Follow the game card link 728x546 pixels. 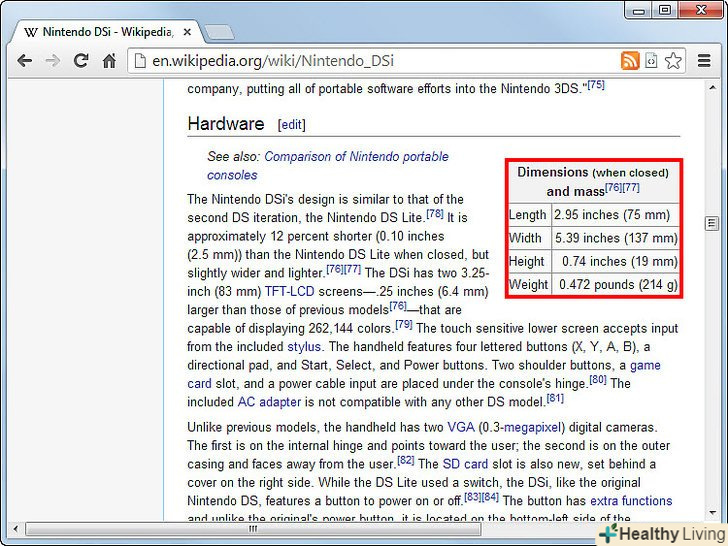pos(424,375)
